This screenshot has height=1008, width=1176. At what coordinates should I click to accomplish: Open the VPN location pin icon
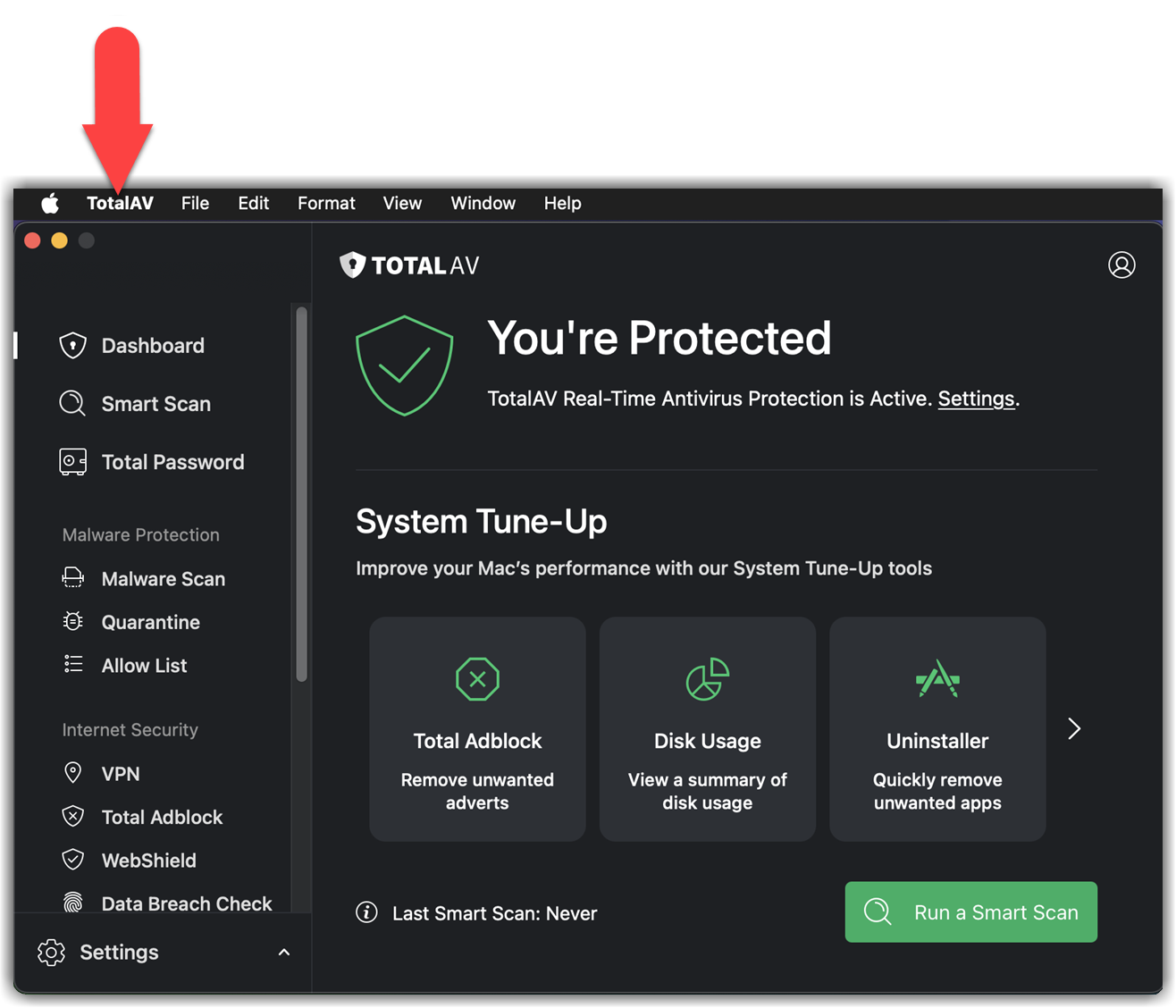click(73, 773)
